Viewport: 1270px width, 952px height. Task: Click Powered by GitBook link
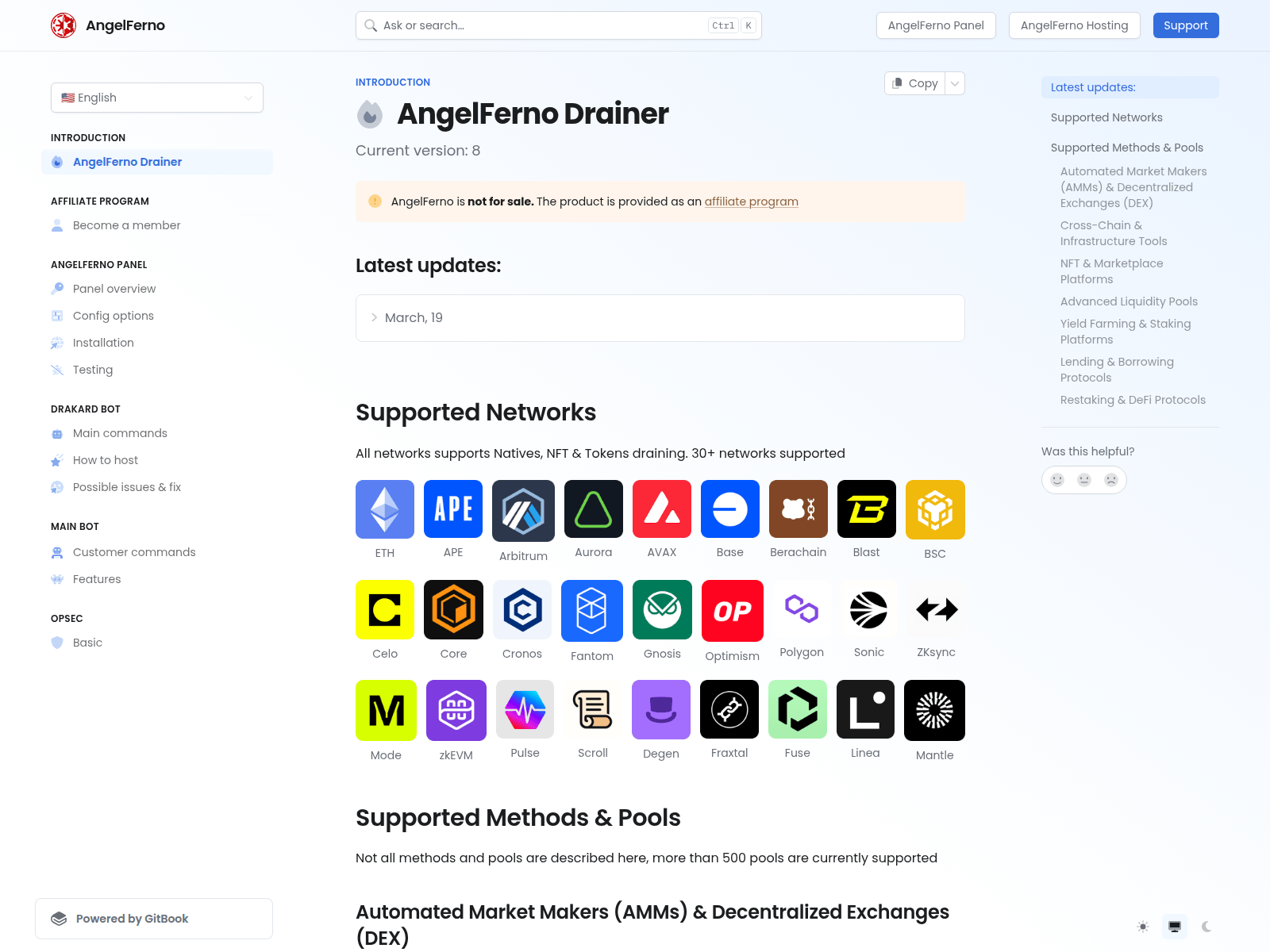(x=154, y=919)
